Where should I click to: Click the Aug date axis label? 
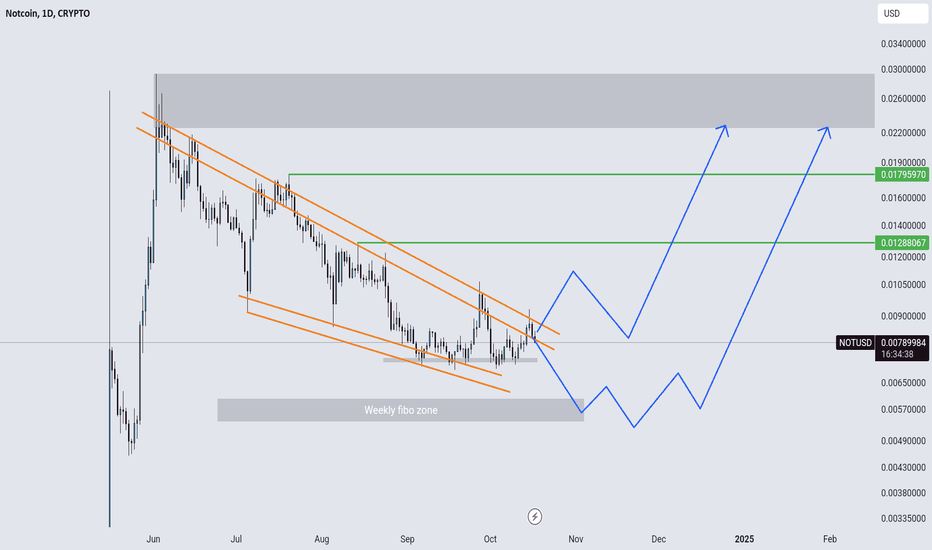[322, 539]
